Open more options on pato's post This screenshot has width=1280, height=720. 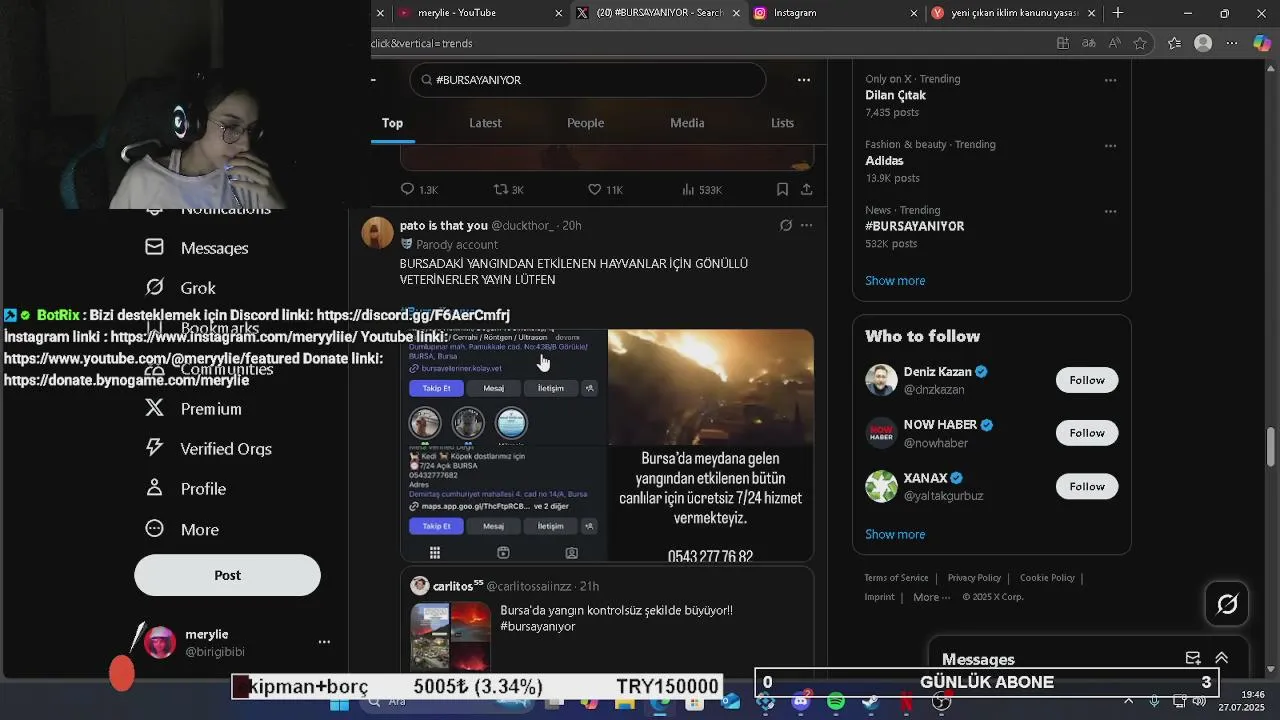coord(806,226)
